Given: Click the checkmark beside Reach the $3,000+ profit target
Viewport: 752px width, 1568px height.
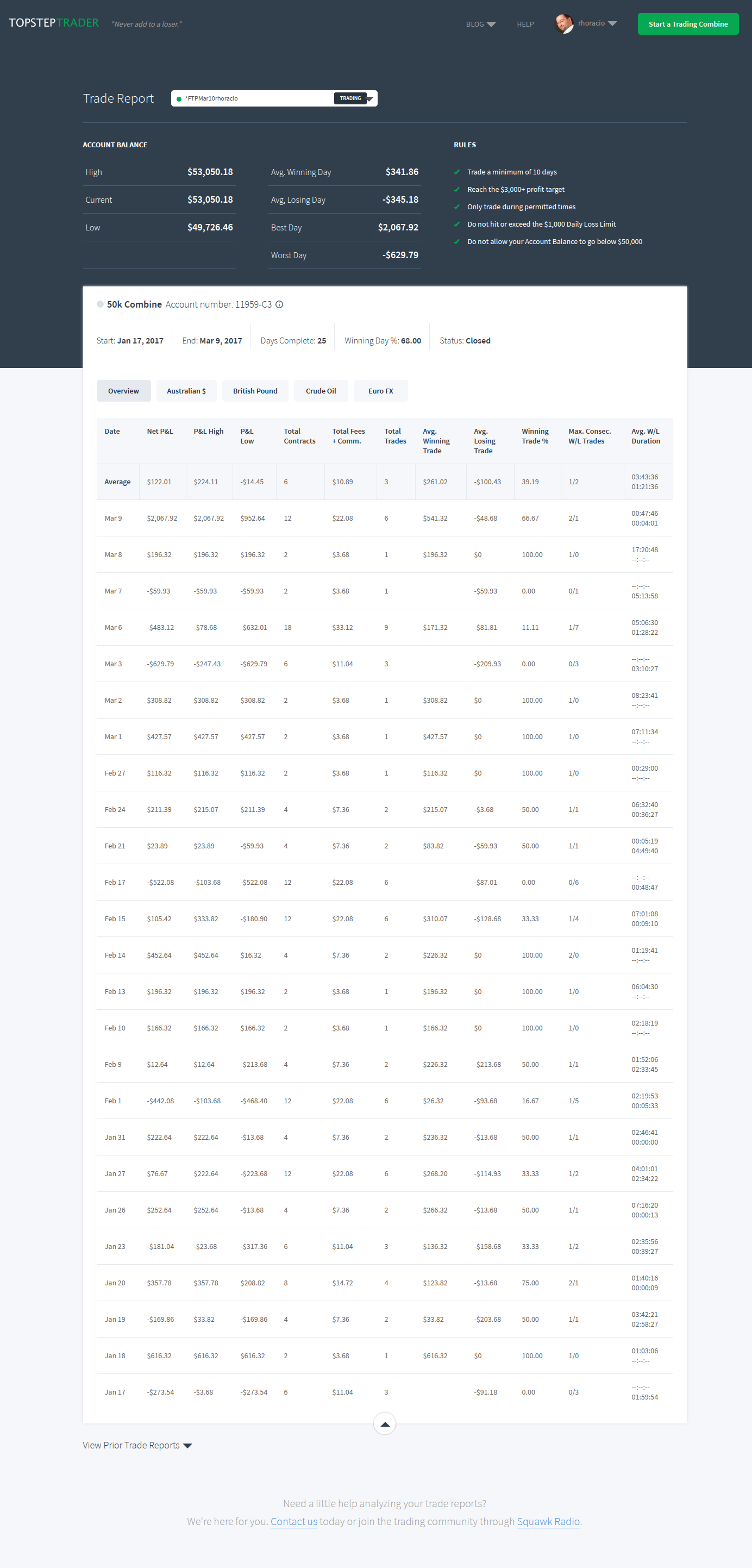Looking at the screenshot, I should pos(457,189).
